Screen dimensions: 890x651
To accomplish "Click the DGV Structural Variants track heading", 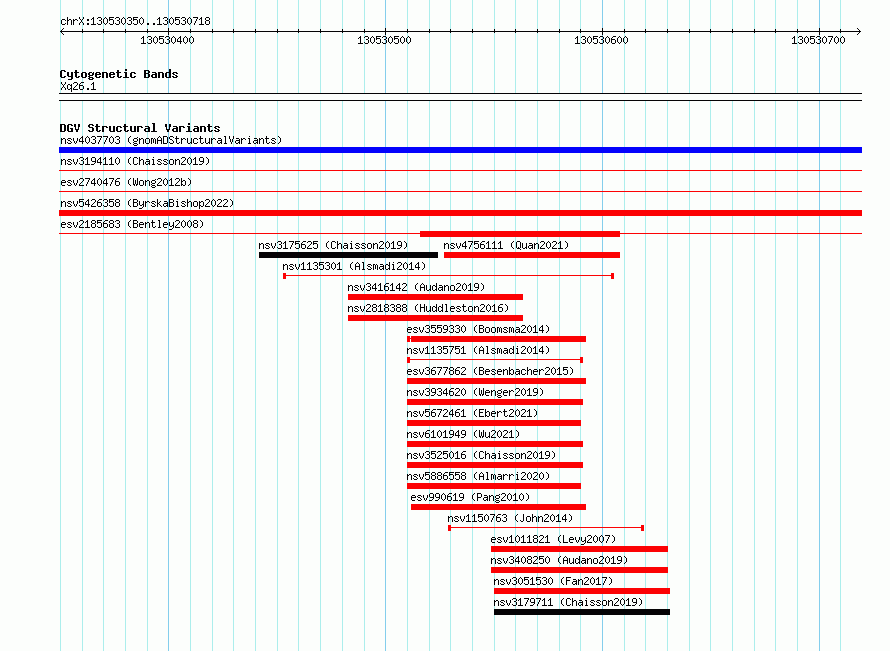I will pos(140,128).
